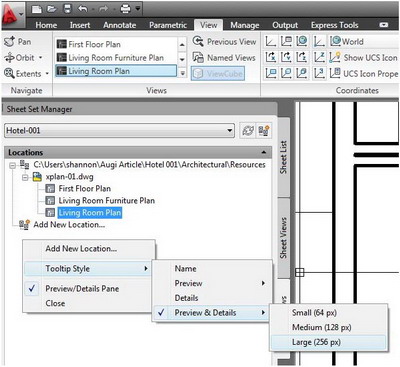The image size is (400, 367).
Task: Open the Sheet List side tab
Action: tap(283, 157)
